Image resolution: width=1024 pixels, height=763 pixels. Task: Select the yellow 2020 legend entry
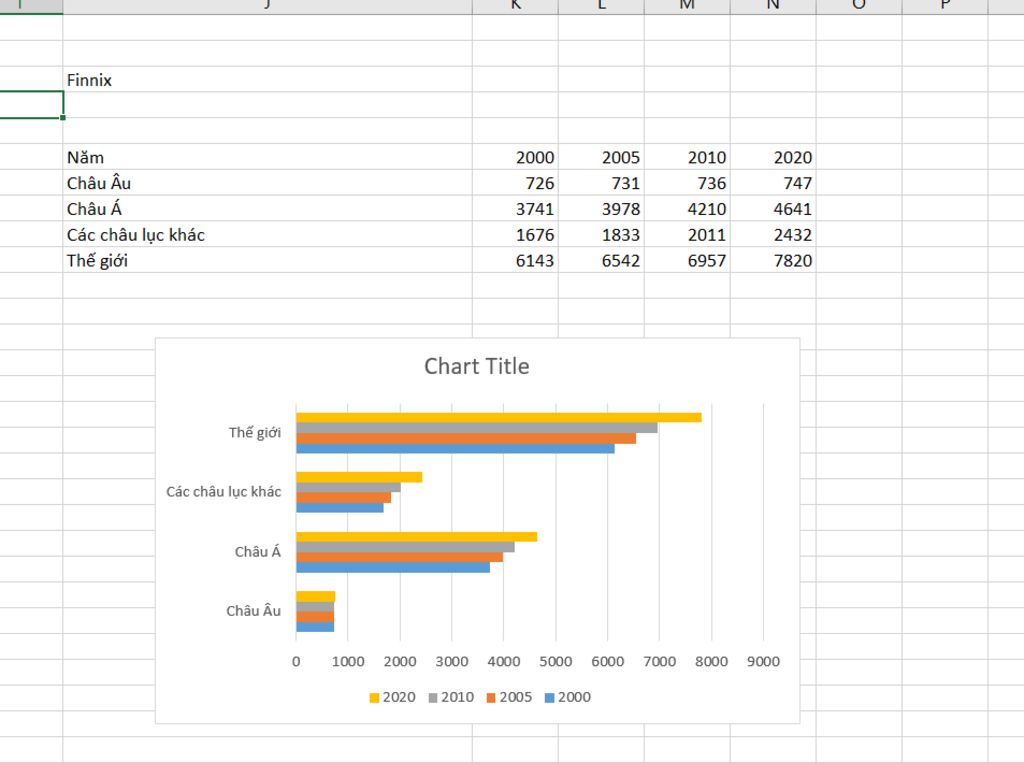(x=392, y=697)
